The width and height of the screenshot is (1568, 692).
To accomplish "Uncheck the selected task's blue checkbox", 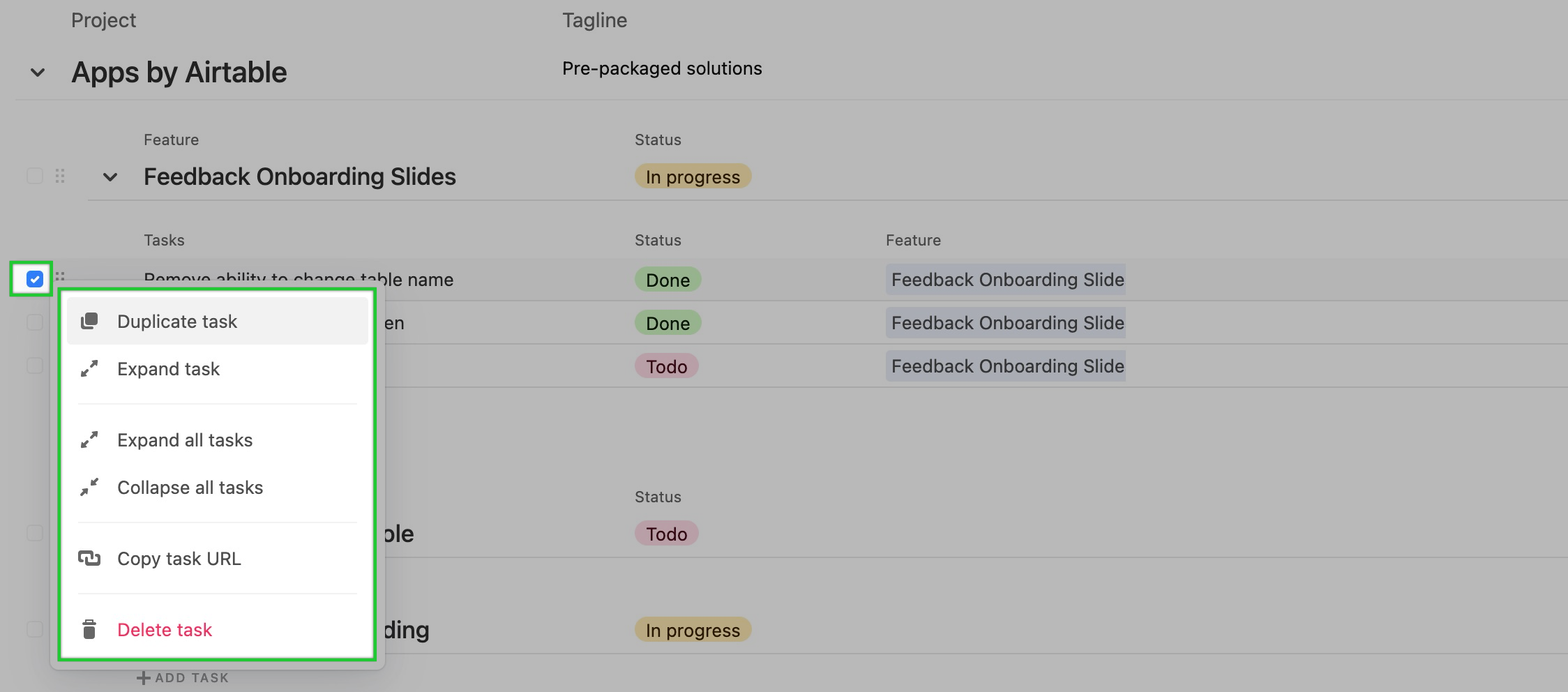I will (35, 279).
